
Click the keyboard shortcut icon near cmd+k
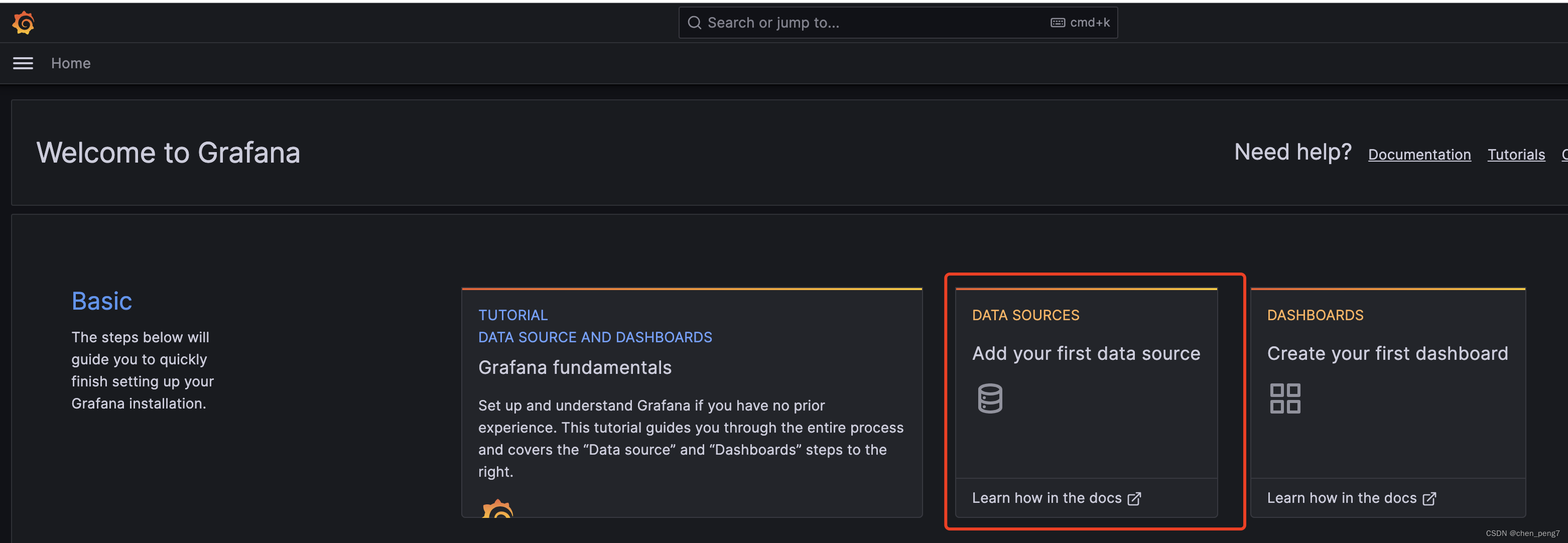point(1058,23)
